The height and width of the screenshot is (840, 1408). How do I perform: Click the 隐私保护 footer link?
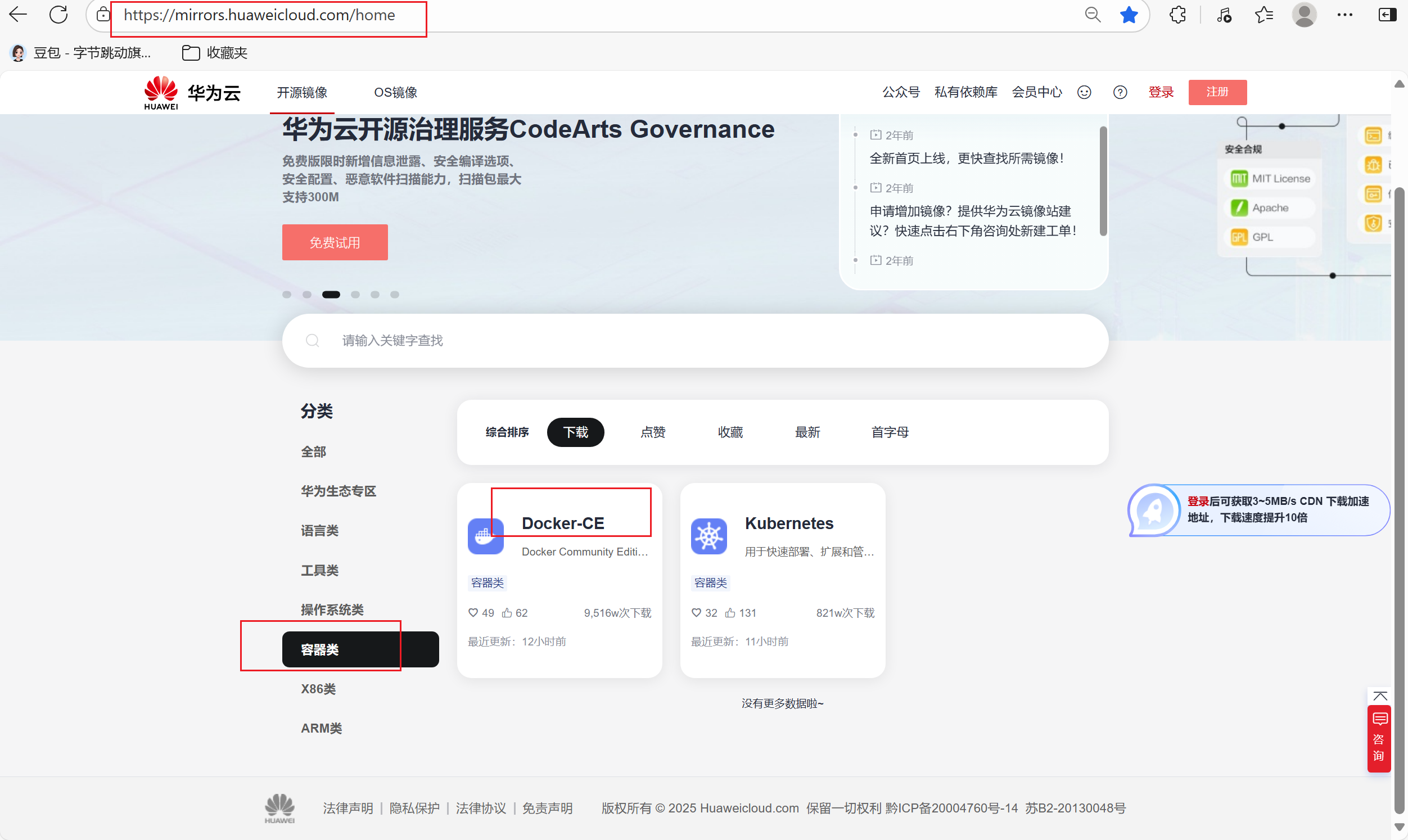414,808
